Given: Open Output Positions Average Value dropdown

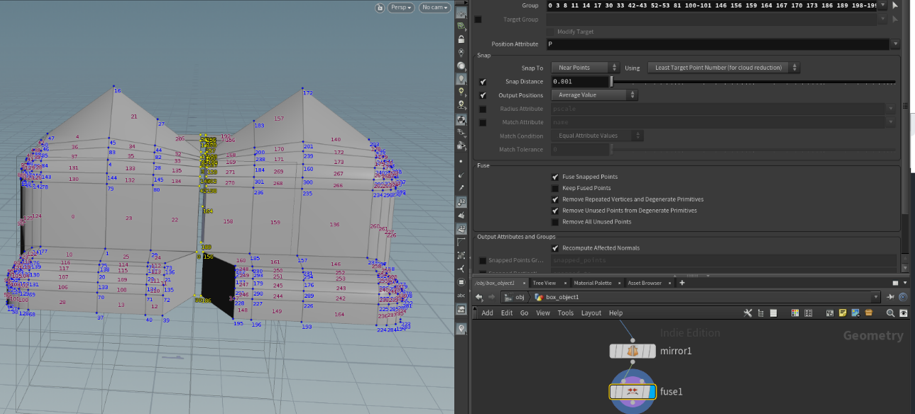Looking at the screenshot, I should [x=594, y=95].
